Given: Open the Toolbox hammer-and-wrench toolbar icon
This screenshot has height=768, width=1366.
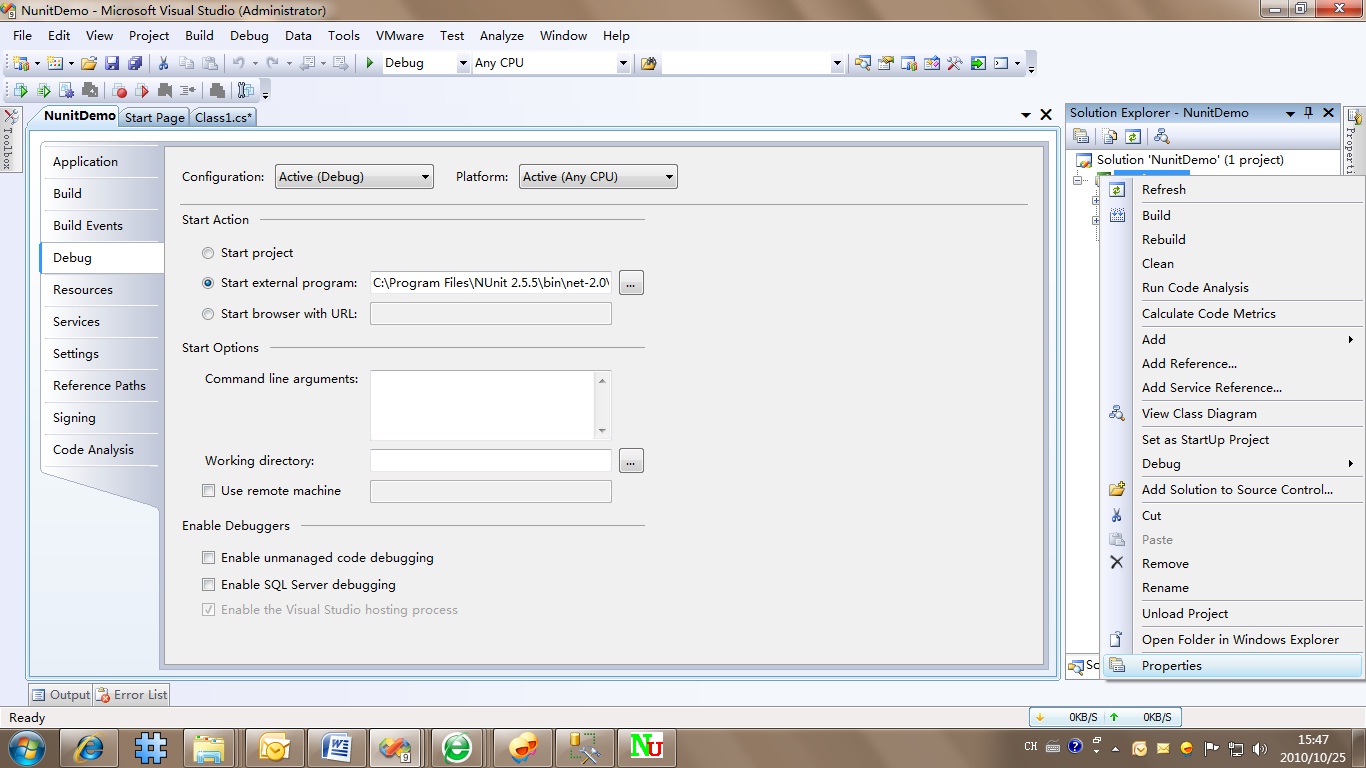Looking at the screenshot, I should coord(955,63).
